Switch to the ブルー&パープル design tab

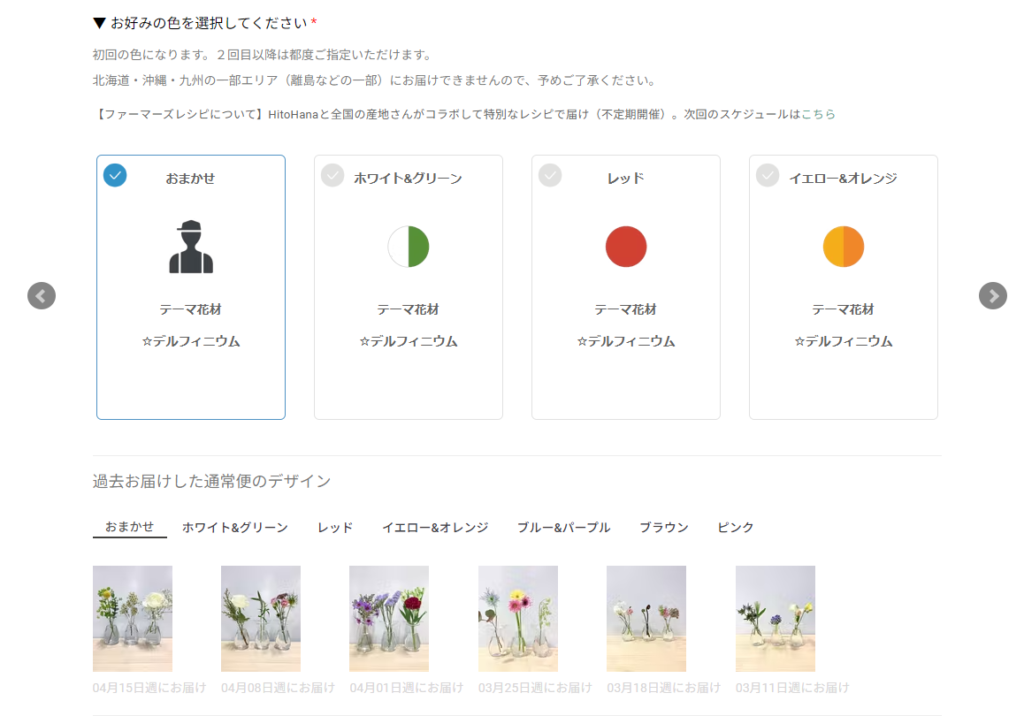point(563,527)
